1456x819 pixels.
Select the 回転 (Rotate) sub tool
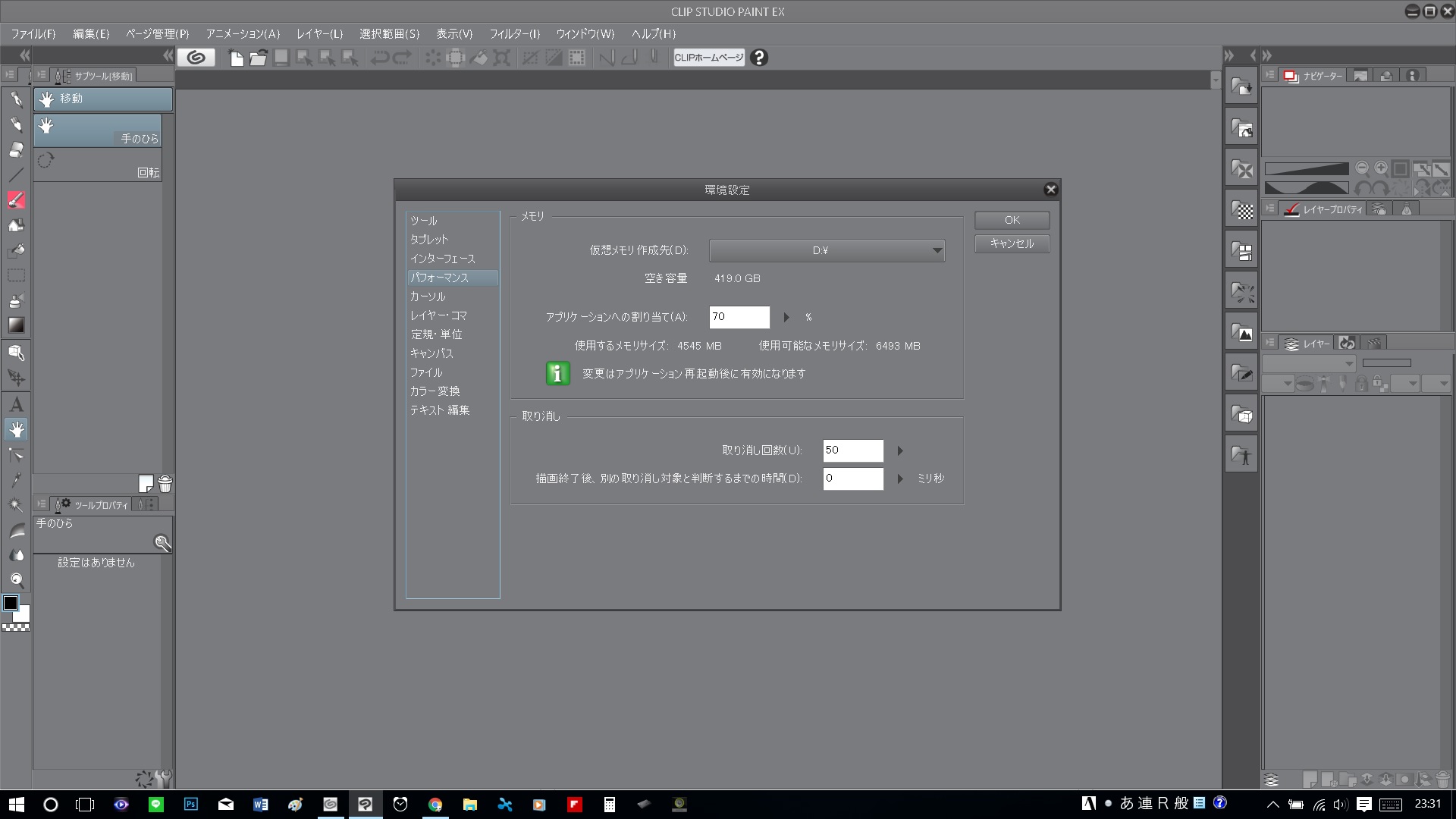click(97, 165)
